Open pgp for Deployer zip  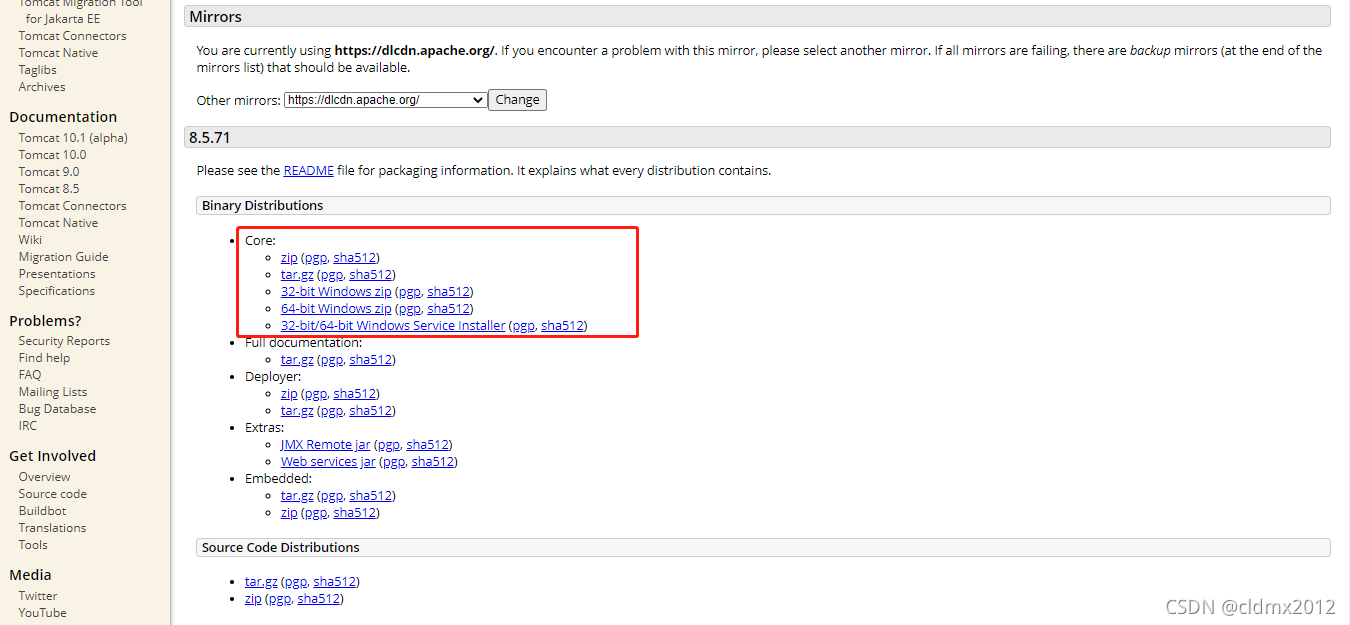[316, 394]
